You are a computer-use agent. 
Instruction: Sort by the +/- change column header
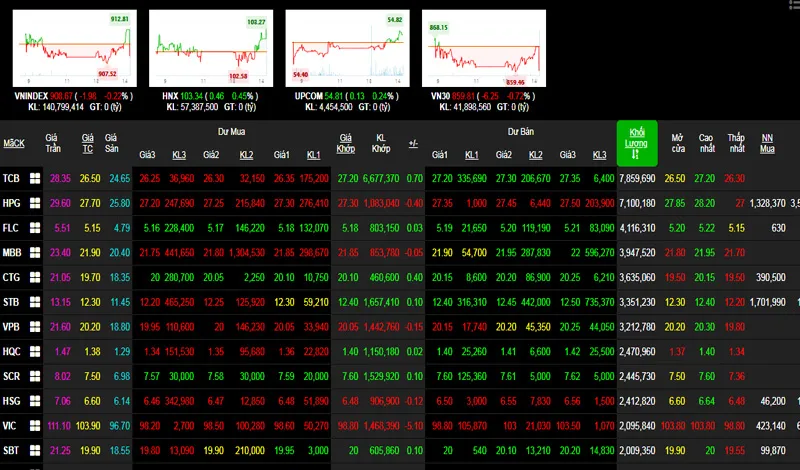tap(413, 144)
